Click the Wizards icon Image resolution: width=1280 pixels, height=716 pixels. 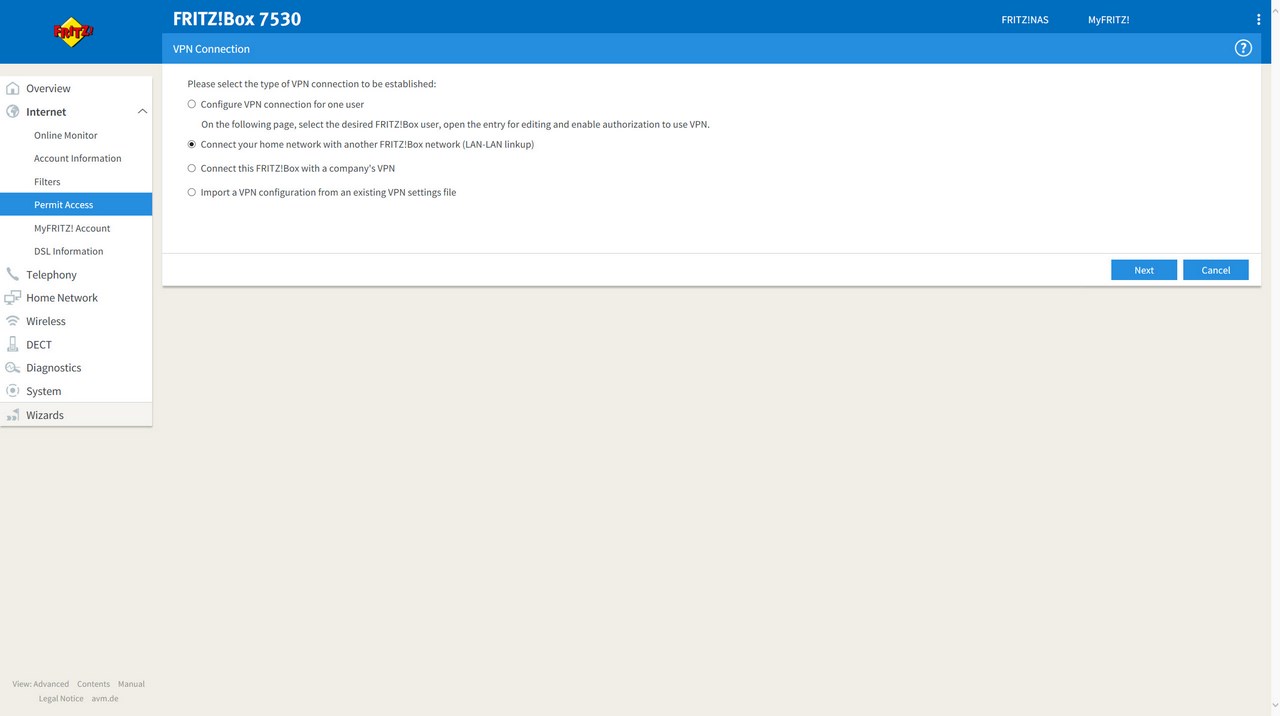click(x=13, y=415)
